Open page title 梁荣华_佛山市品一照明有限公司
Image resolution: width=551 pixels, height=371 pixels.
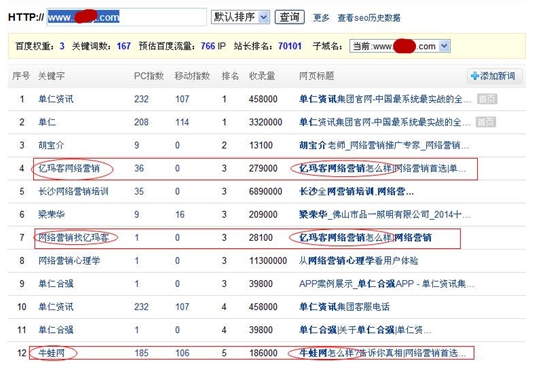[384, 214]
